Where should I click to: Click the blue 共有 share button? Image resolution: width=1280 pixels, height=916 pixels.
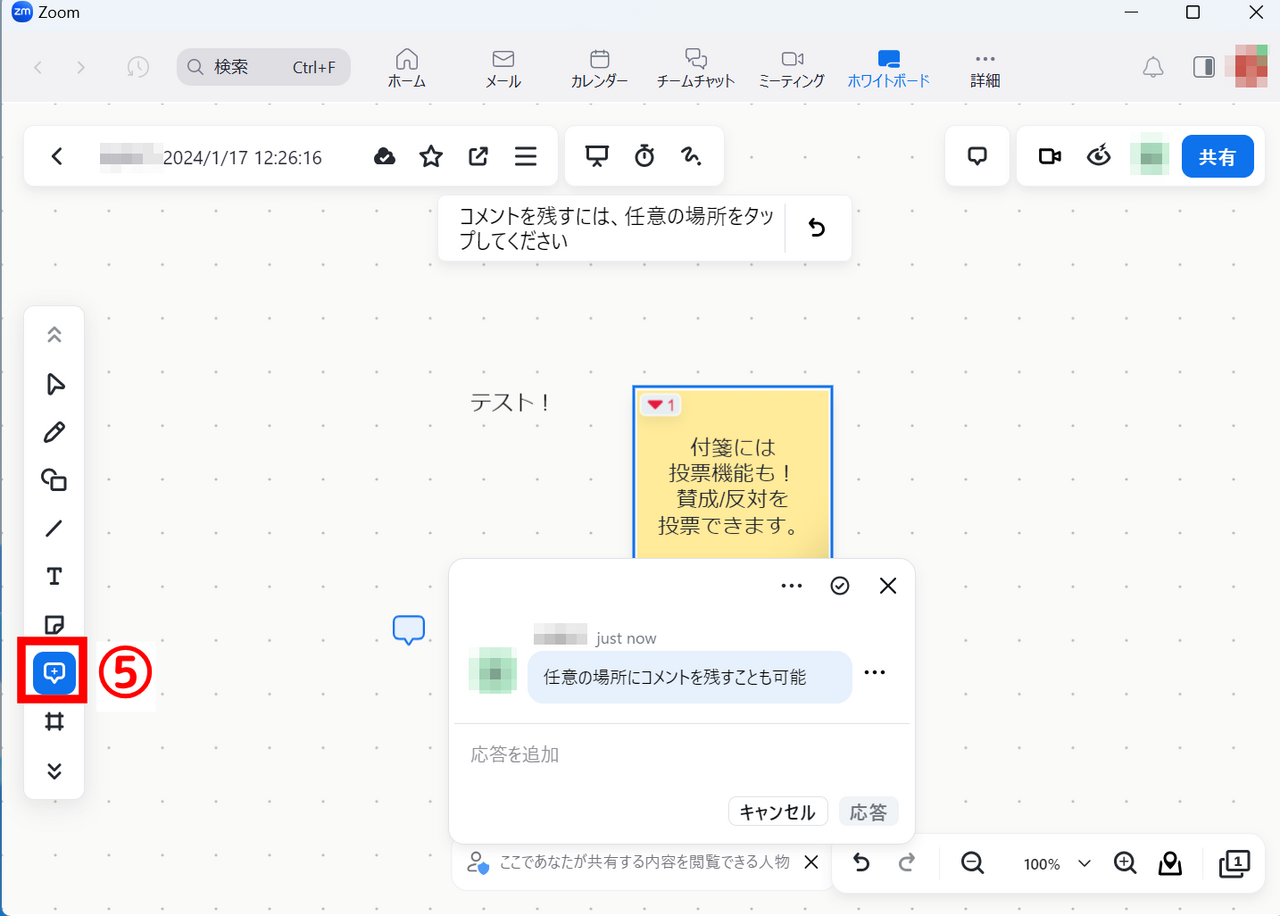1217,157
